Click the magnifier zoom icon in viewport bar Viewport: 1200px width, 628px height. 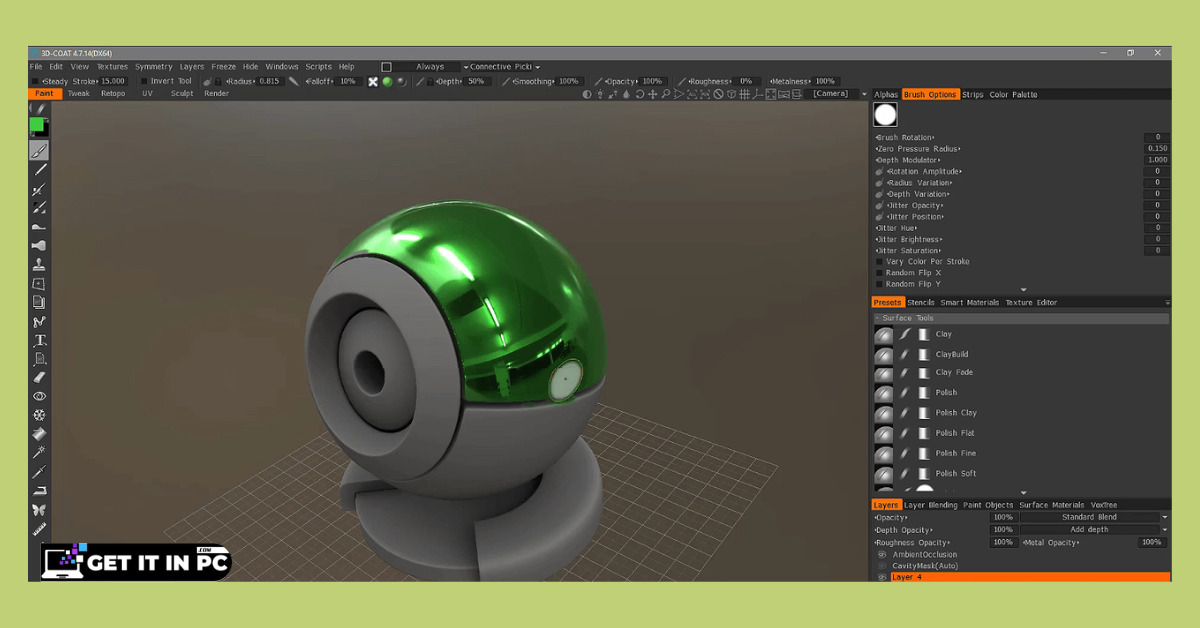(666, 94)
